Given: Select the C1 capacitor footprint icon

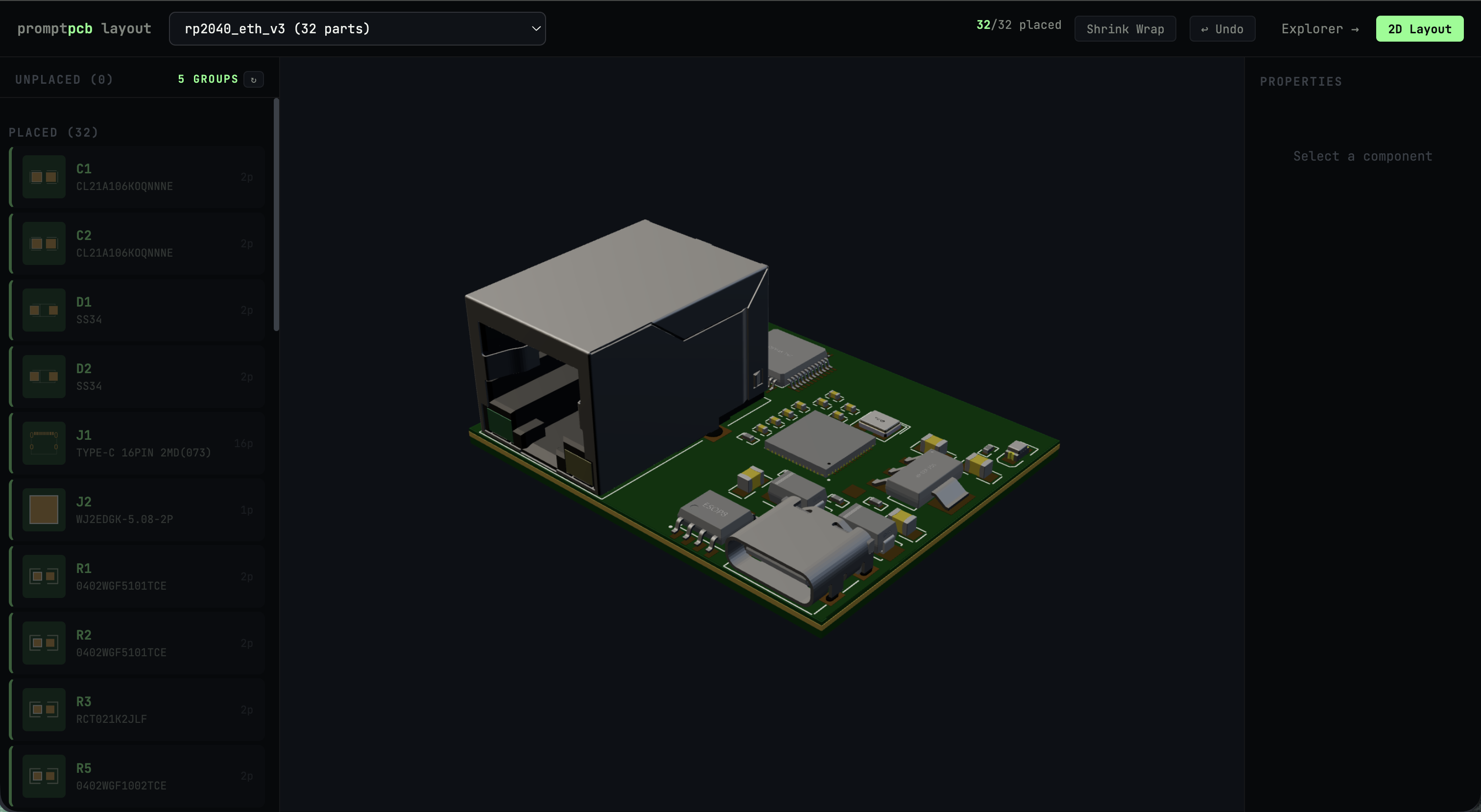Looking at the screenshot, I should 44,177.
